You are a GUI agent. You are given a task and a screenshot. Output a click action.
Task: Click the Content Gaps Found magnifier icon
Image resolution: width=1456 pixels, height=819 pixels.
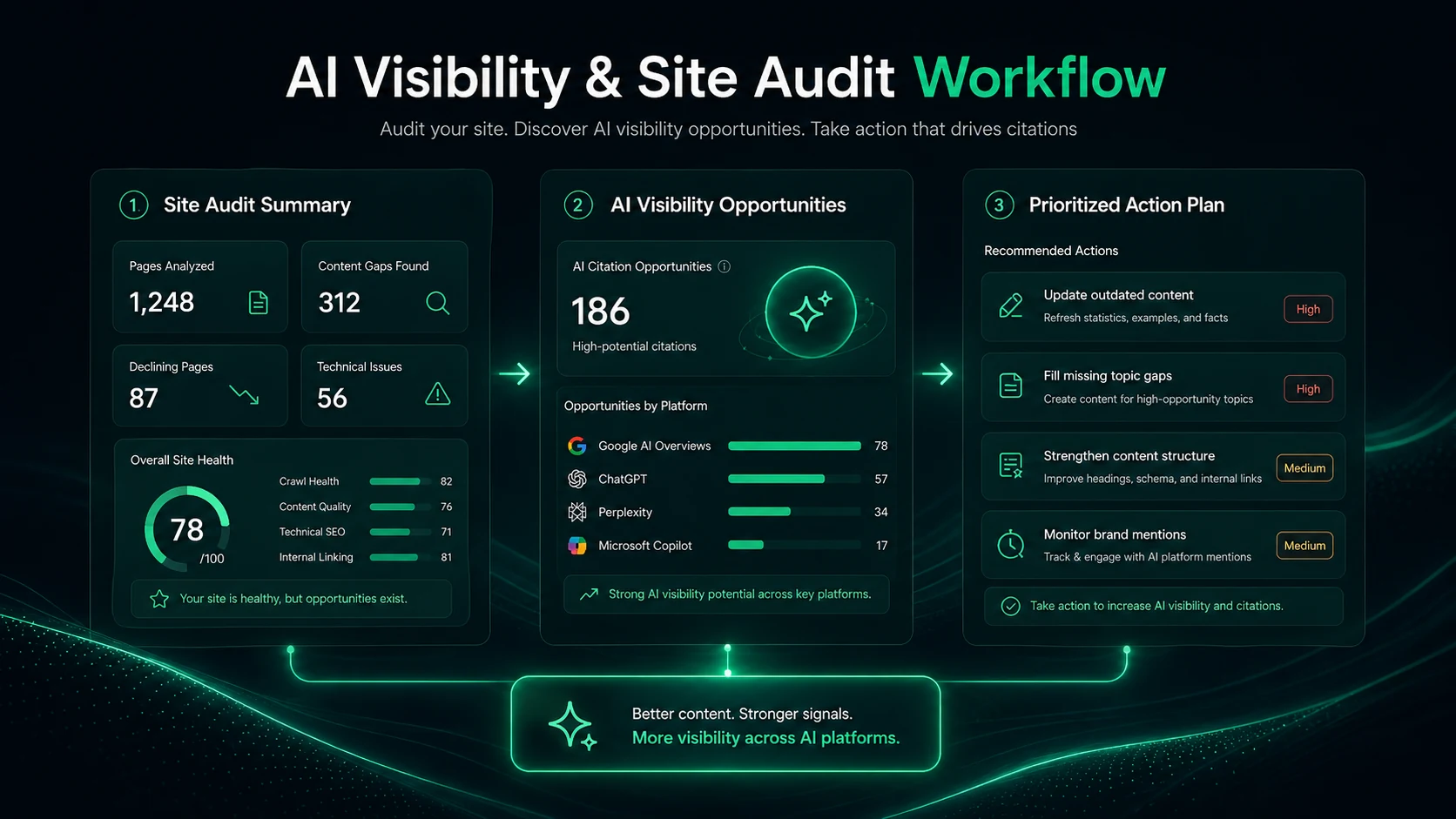(x=438, y=303)
